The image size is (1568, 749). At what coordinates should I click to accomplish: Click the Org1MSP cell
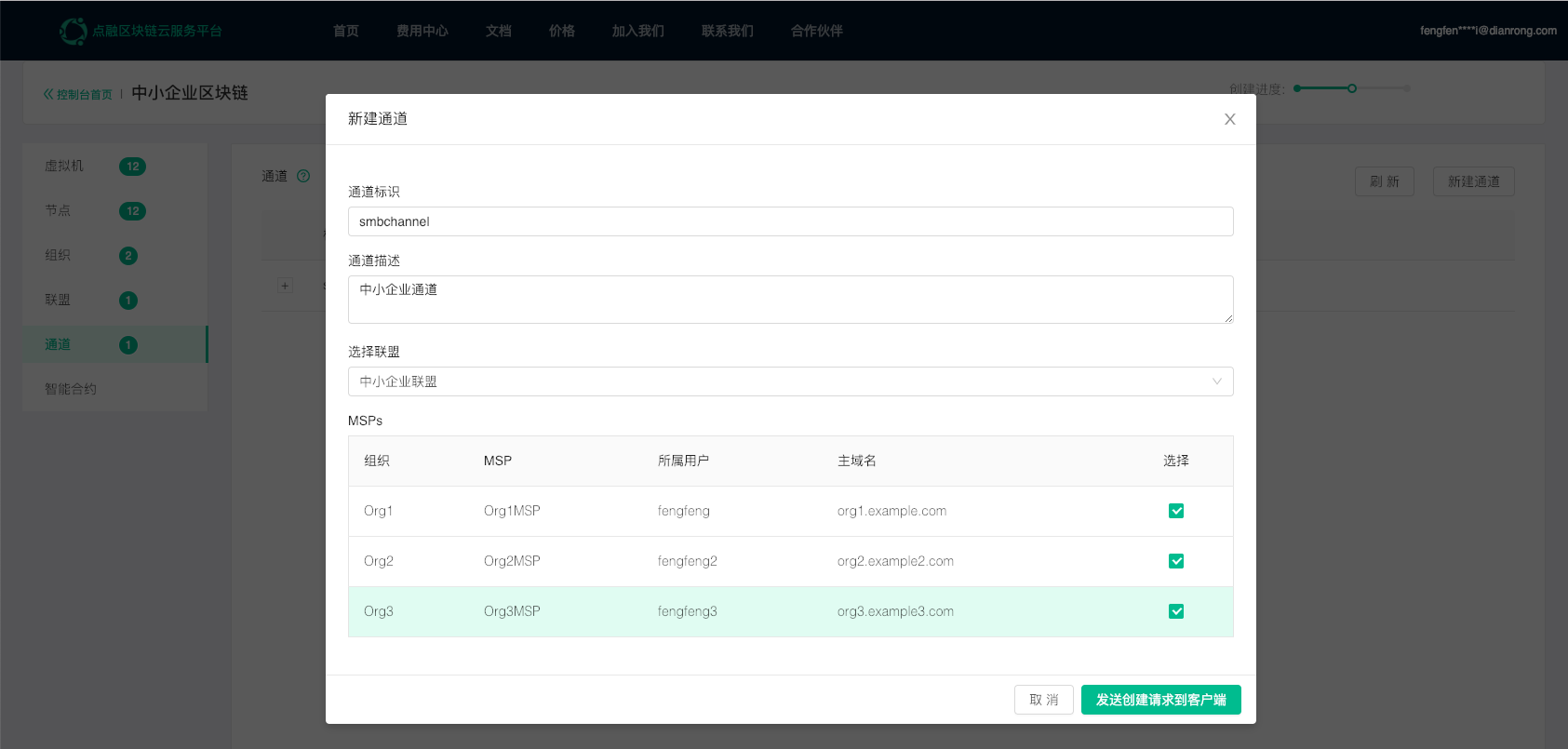[512, 511]
